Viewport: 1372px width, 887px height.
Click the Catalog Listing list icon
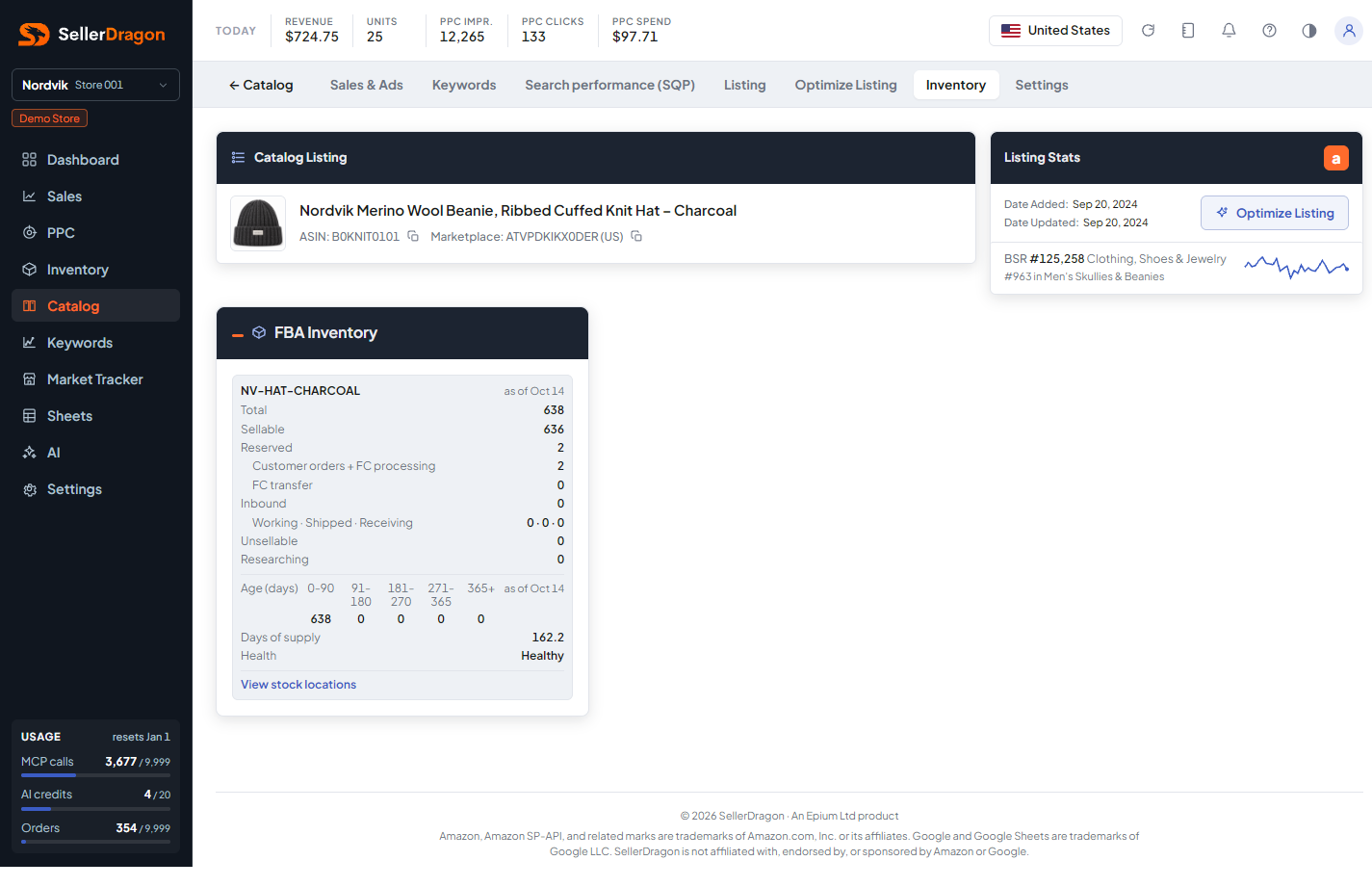(x=238, y=157)
